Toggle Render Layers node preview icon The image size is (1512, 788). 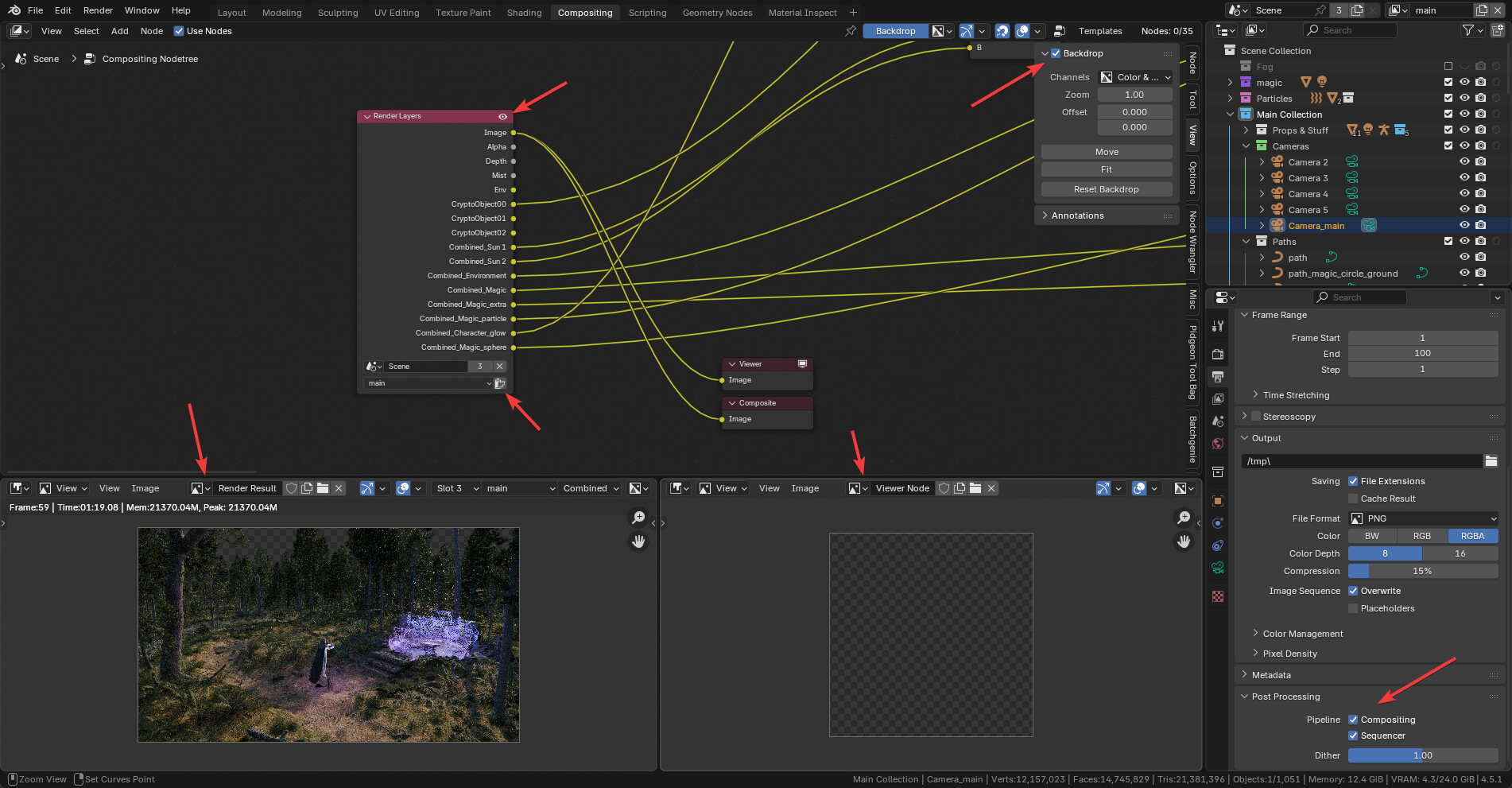[502, 116]
